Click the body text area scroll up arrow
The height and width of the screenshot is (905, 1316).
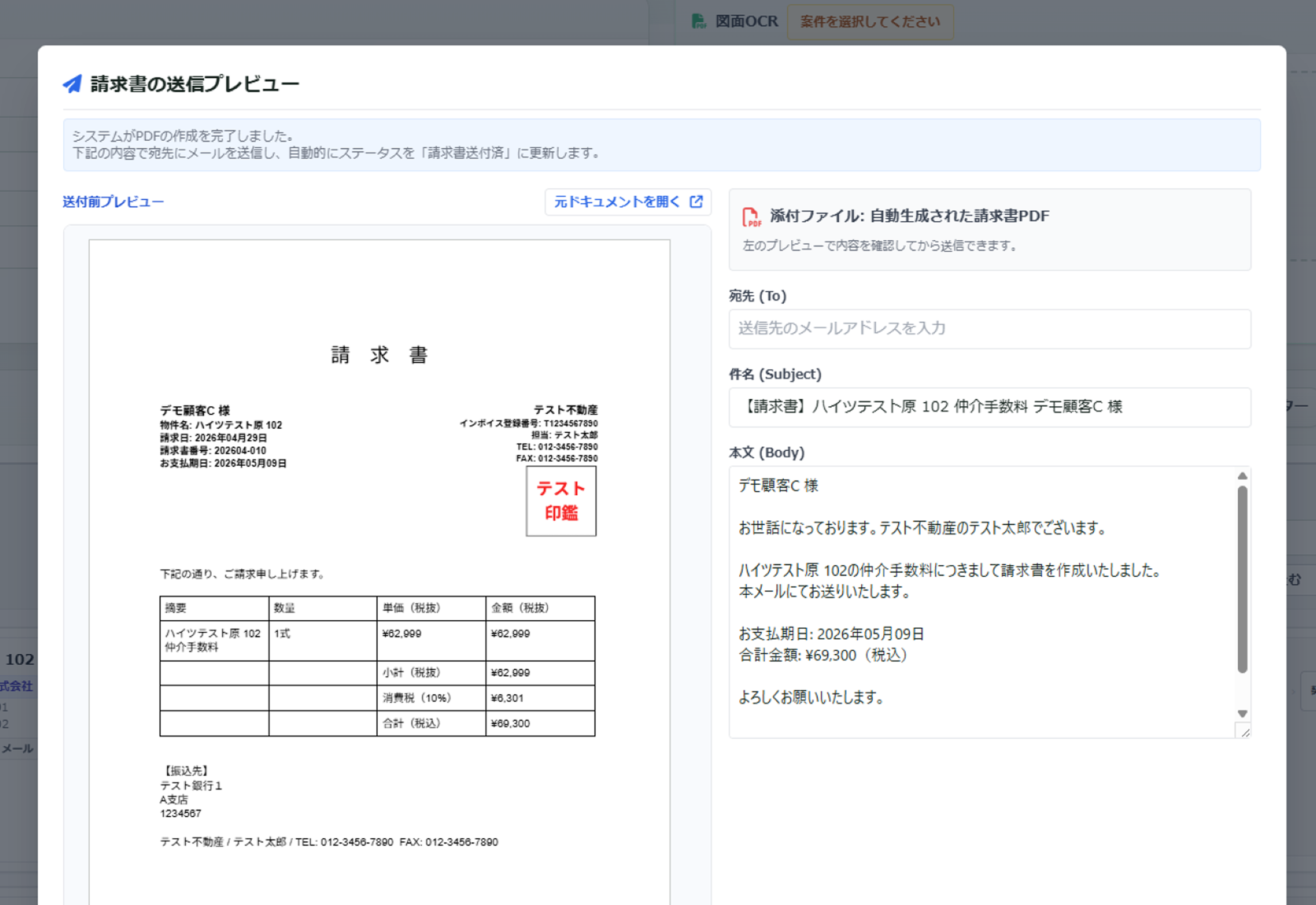click(1242, 476)
